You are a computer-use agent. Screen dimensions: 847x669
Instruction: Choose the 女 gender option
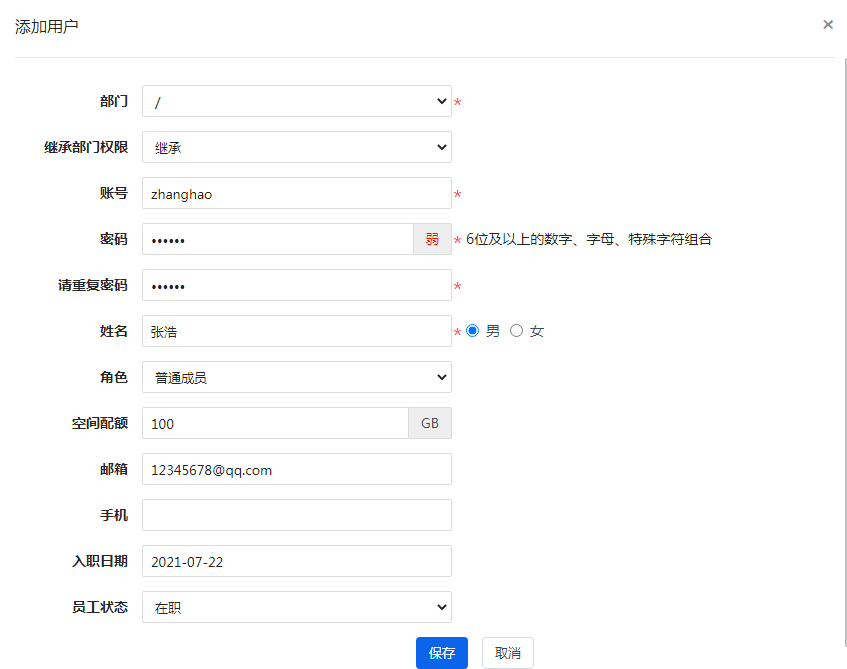pyautogui.click(x=516, y=331)
